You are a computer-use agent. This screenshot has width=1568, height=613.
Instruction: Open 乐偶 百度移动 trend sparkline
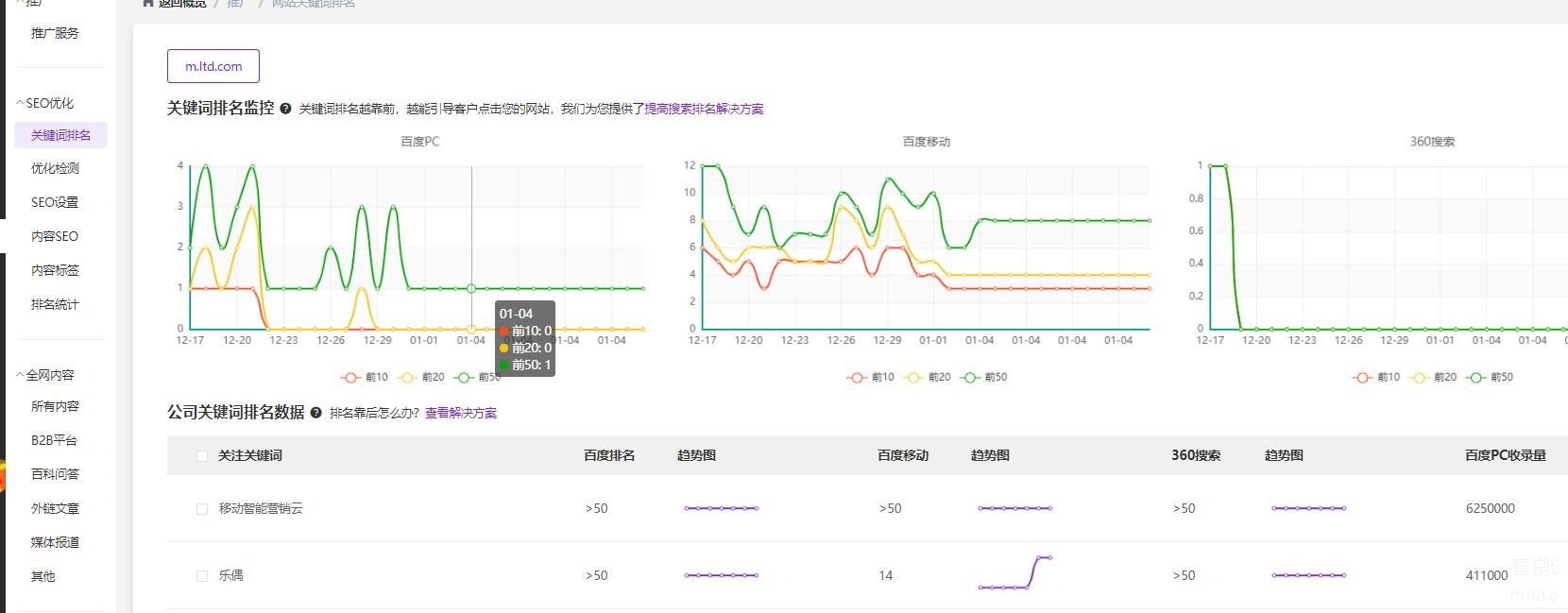(x=1014, y=573)
